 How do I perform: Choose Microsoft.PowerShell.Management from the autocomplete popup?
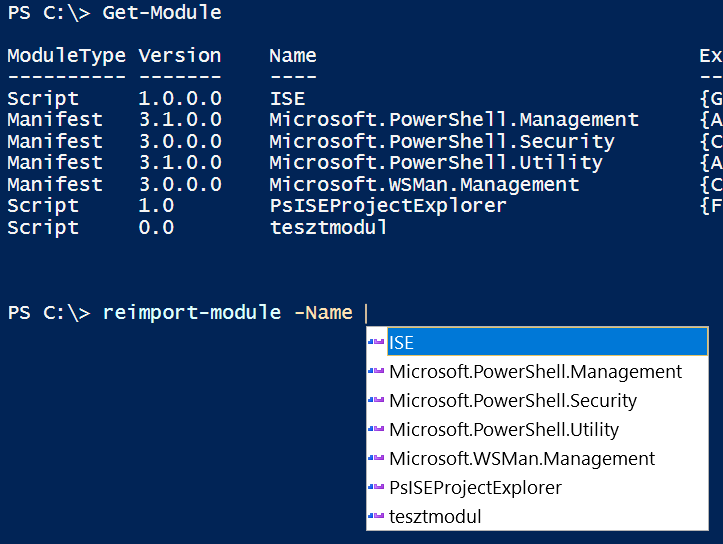[535, 371]
